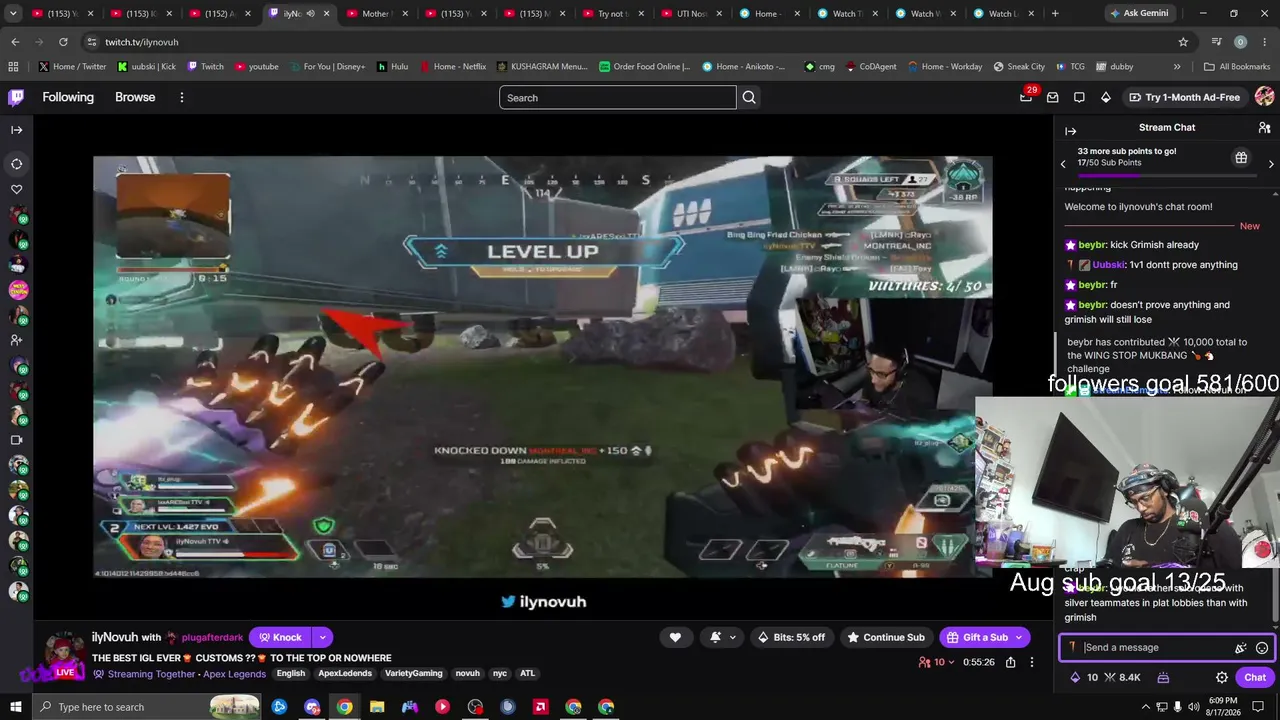Open Twitch whispers
1280x720 pixels.
pos(1079,97)
